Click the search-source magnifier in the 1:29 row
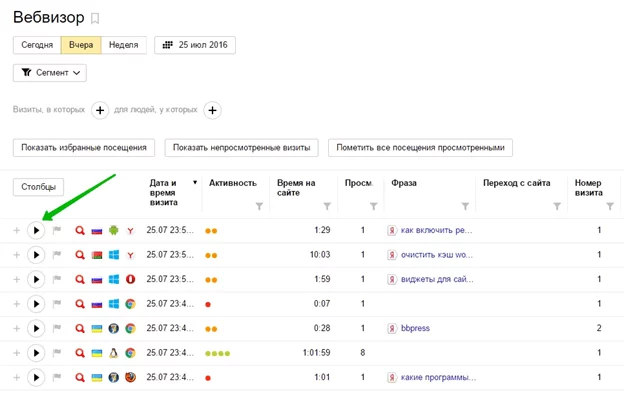 tap(80, 230)
